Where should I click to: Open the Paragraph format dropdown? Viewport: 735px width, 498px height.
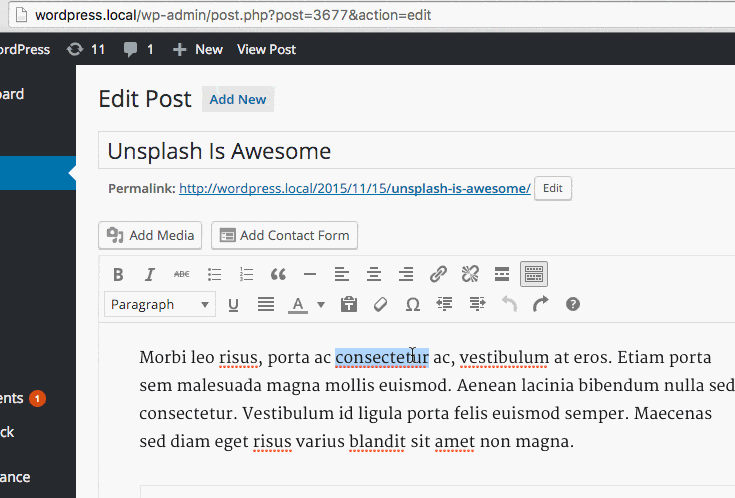pos(160,304)
